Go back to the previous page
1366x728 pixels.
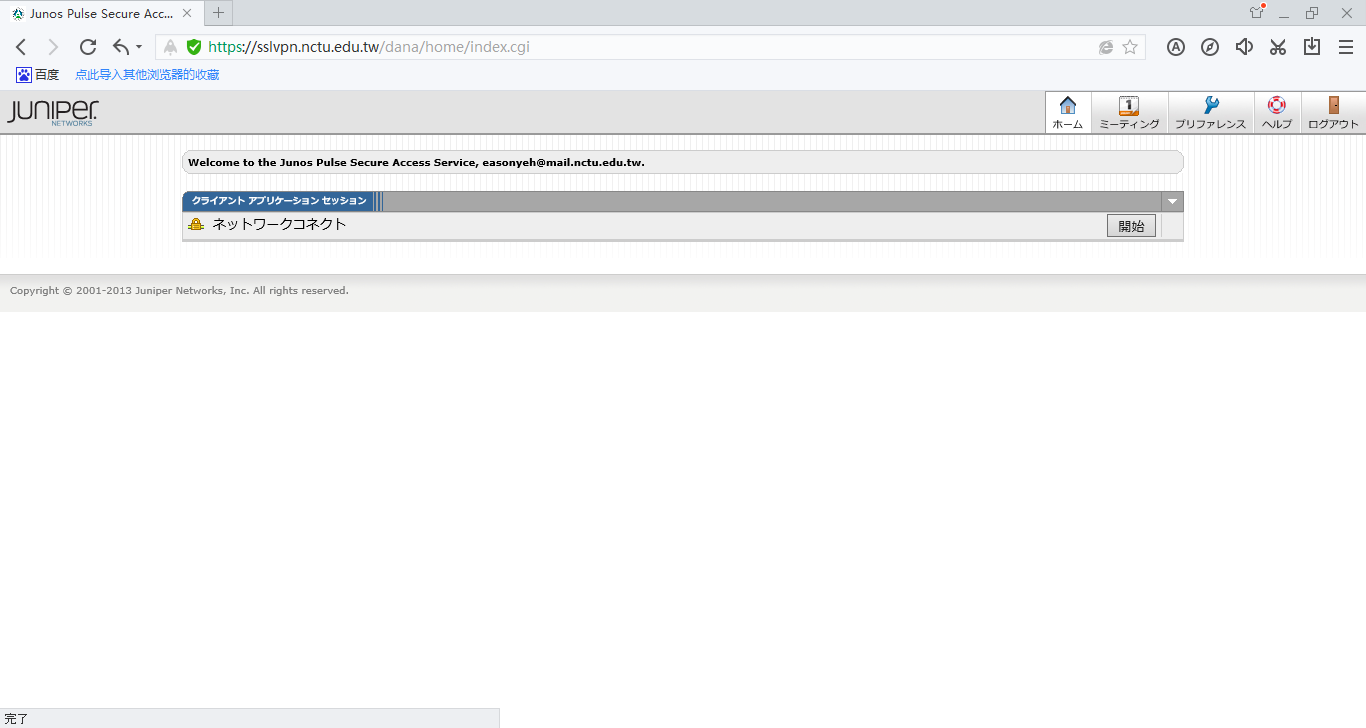point(21,47)
